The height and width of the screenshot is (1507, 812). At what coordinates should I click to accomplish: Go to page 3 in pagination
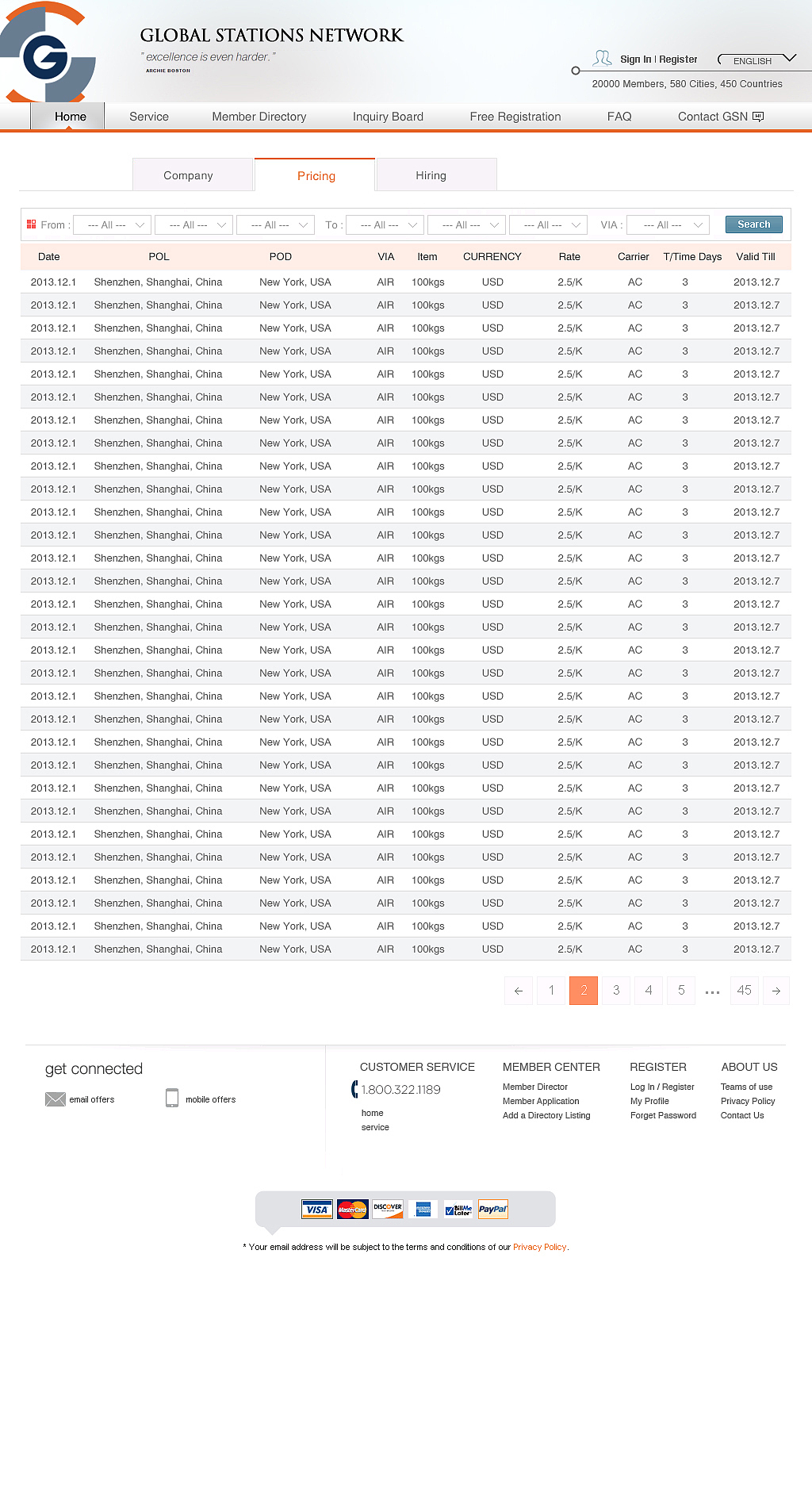point(616,991)
